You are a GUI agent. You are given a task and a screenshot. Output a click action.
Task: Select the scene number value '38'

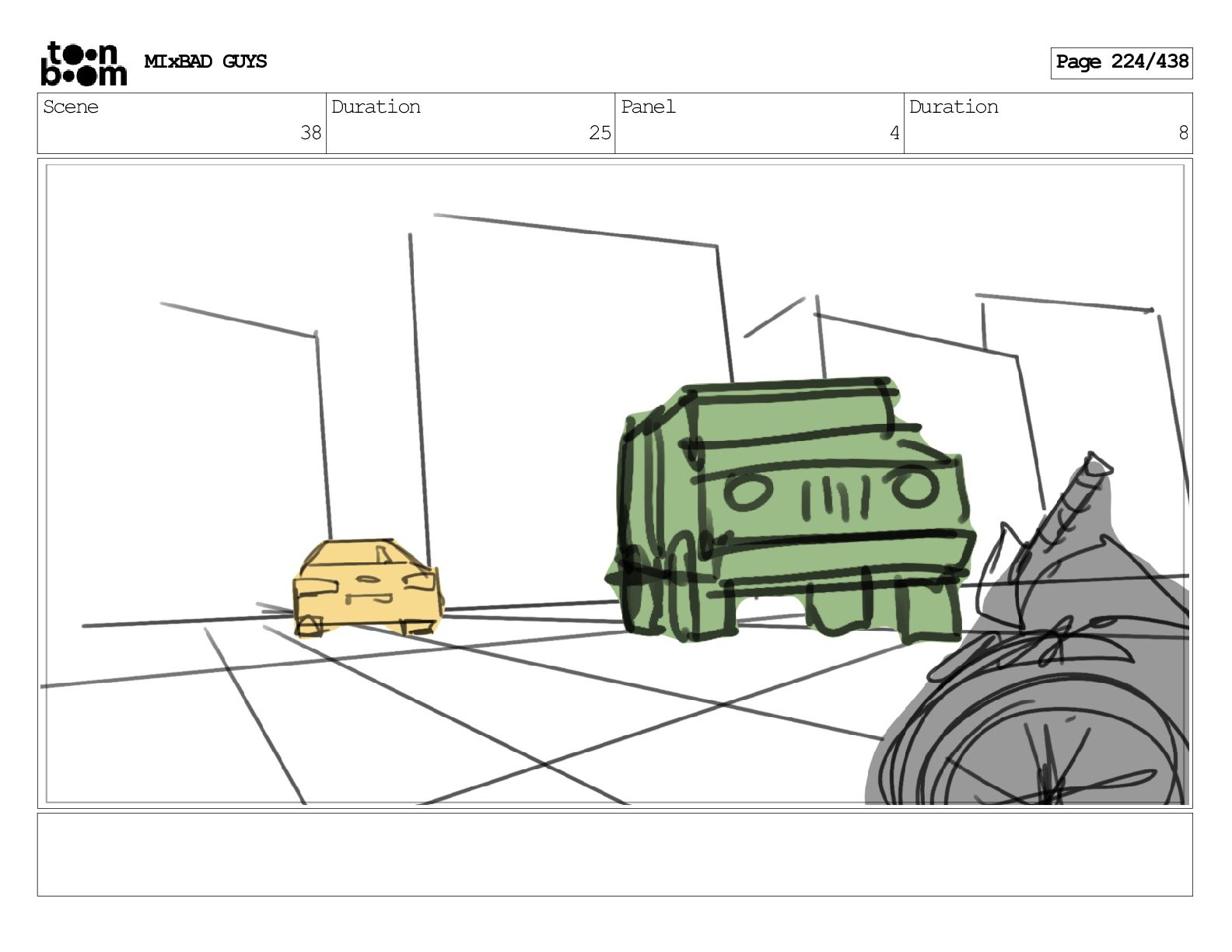click(310, 133)
